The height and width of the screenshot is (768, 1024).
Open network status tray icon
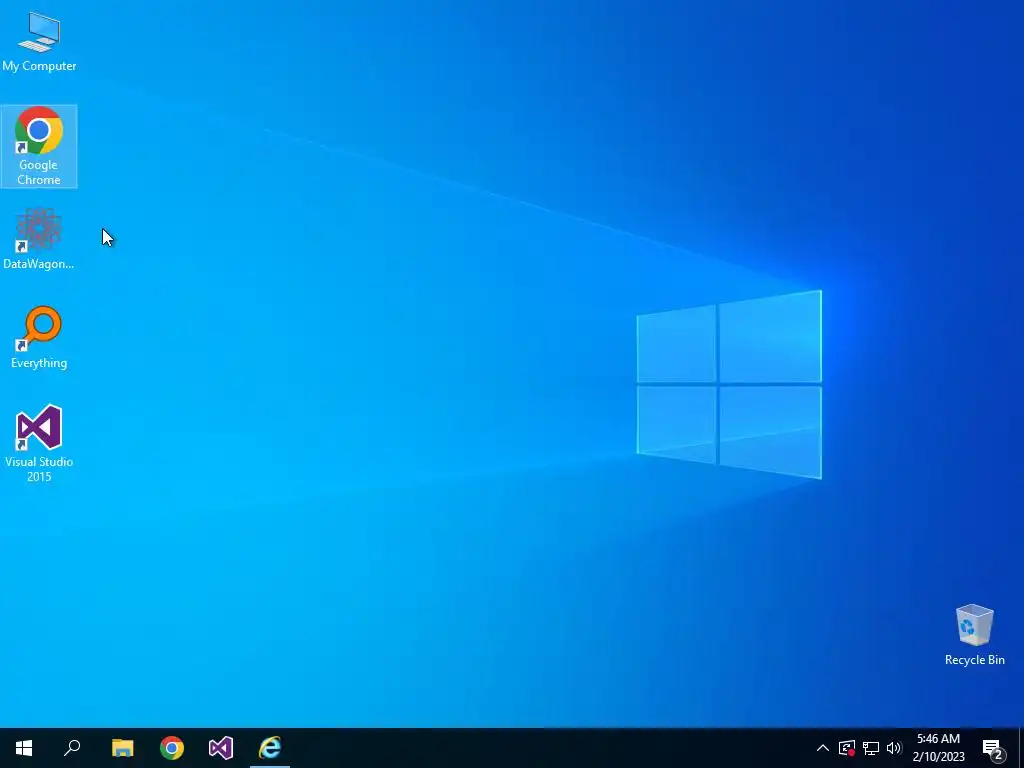(871, 748)
